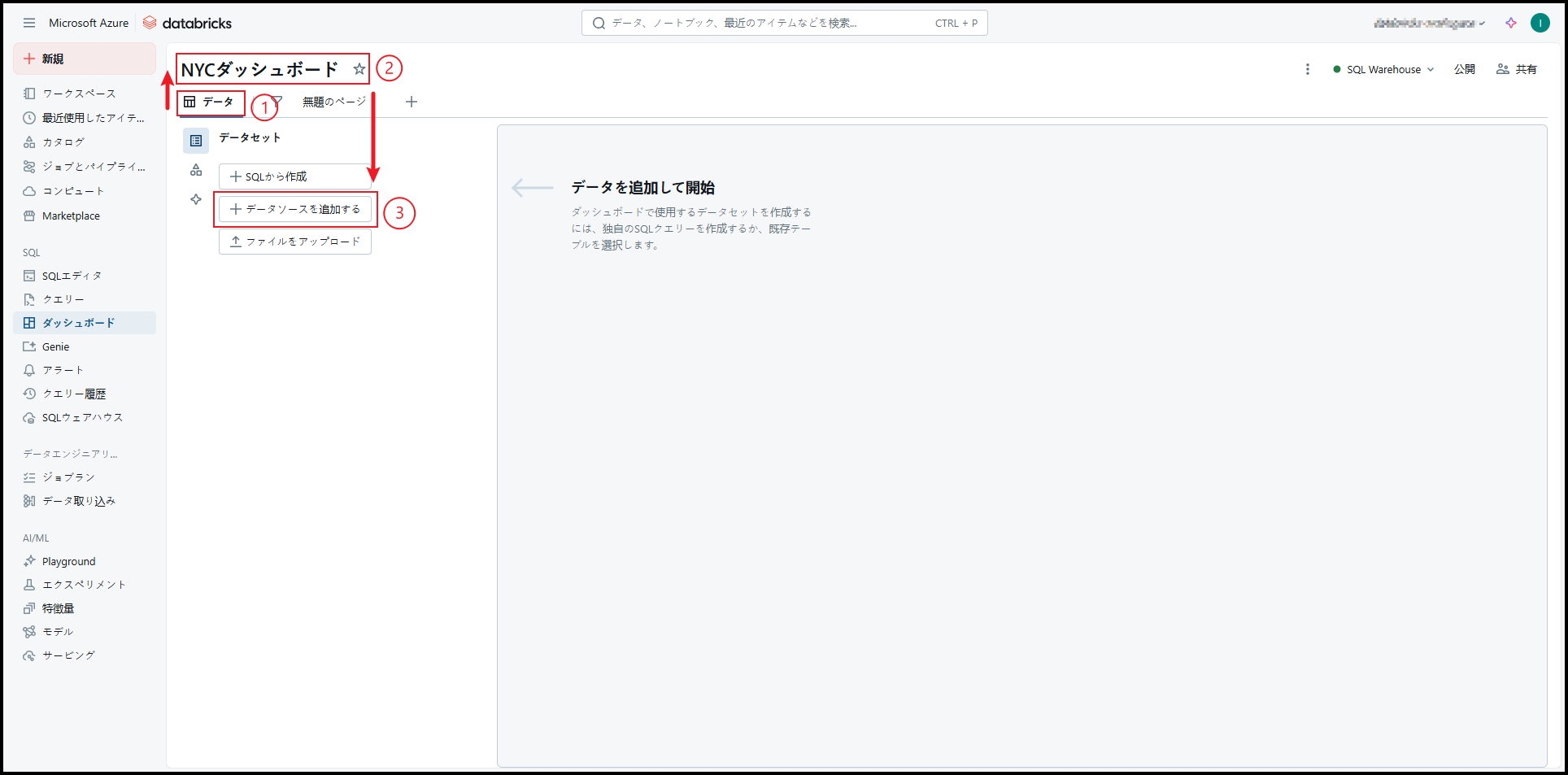
Task: Click the user avatar icon
Action: coord(1540,23)
